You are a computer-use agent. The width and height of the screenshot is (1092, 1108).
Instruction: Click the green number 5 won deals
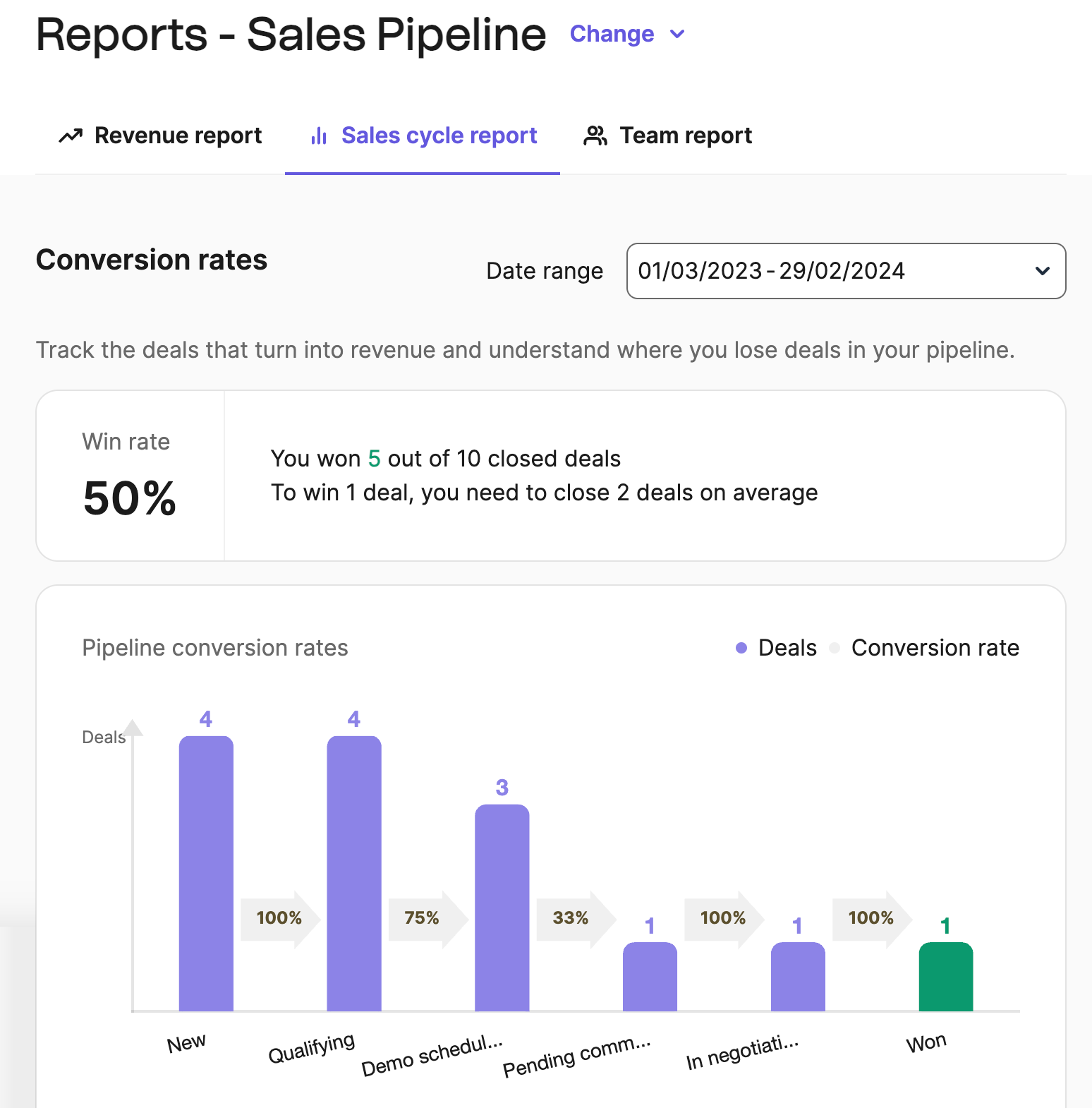point(374,459)
